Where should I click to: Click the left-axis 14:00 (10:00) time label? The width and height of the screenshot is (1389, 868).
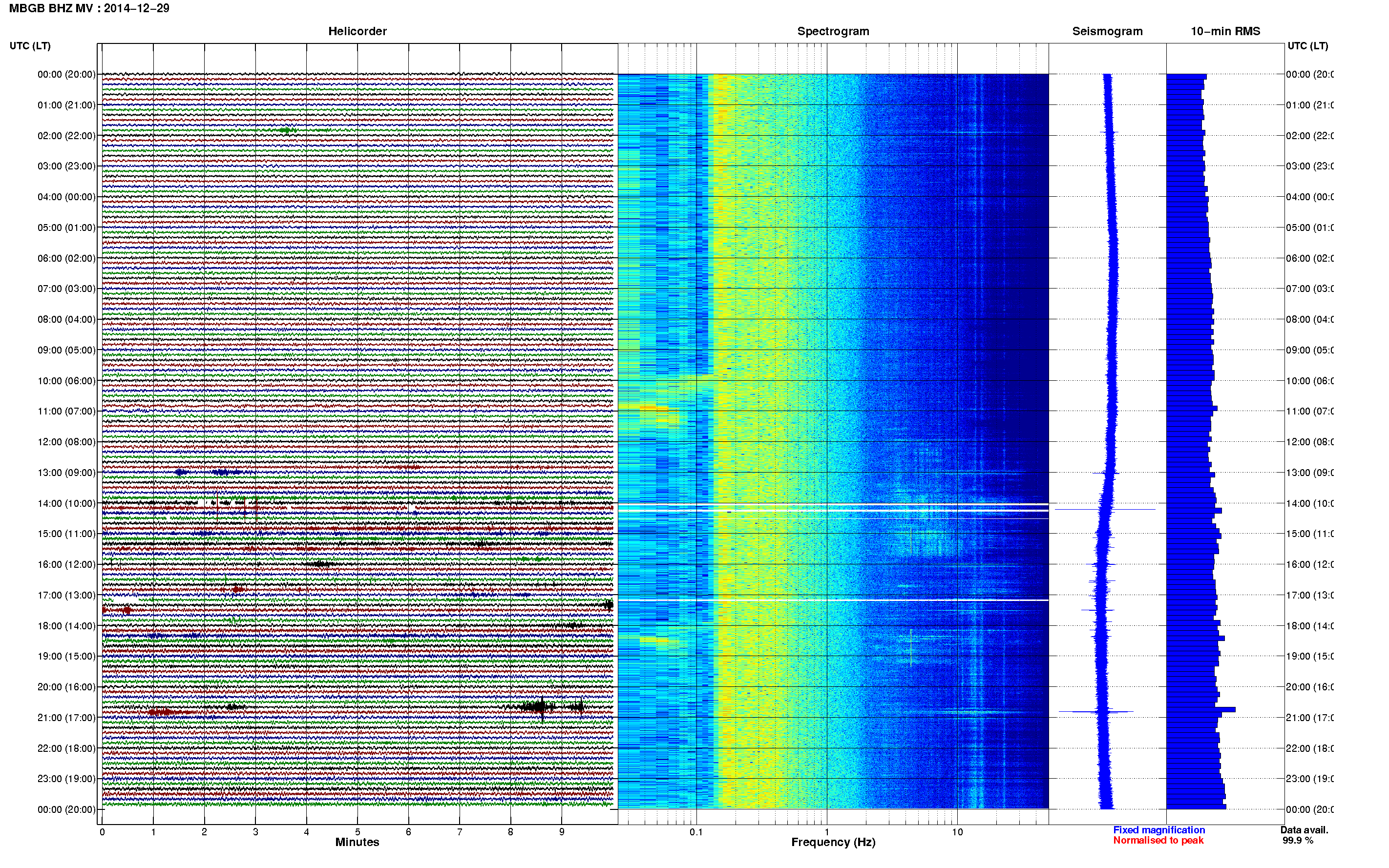tap(66, 503)
